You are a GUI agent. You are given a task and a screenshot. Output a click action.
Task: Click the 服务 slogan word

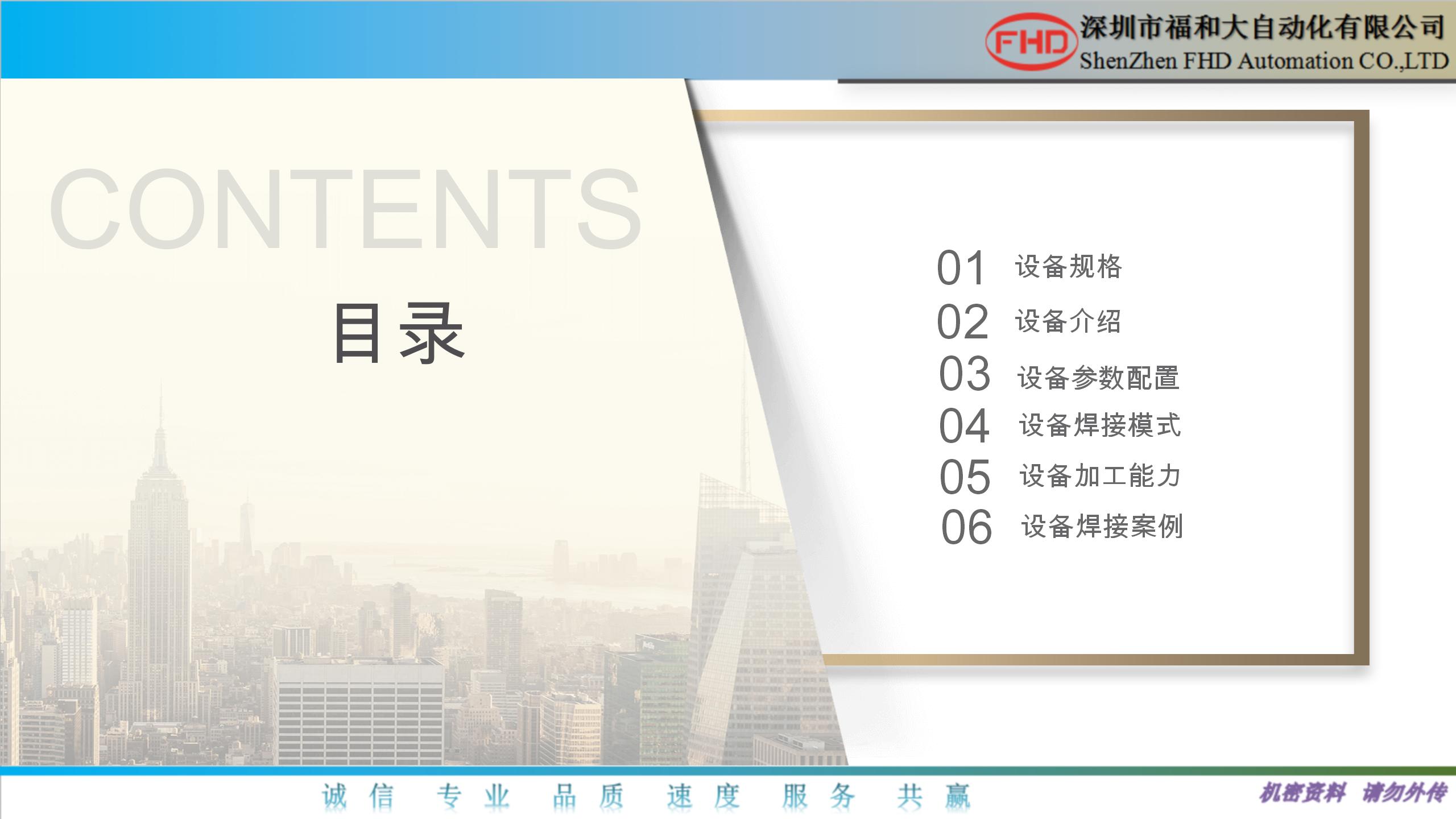point(819,796)
